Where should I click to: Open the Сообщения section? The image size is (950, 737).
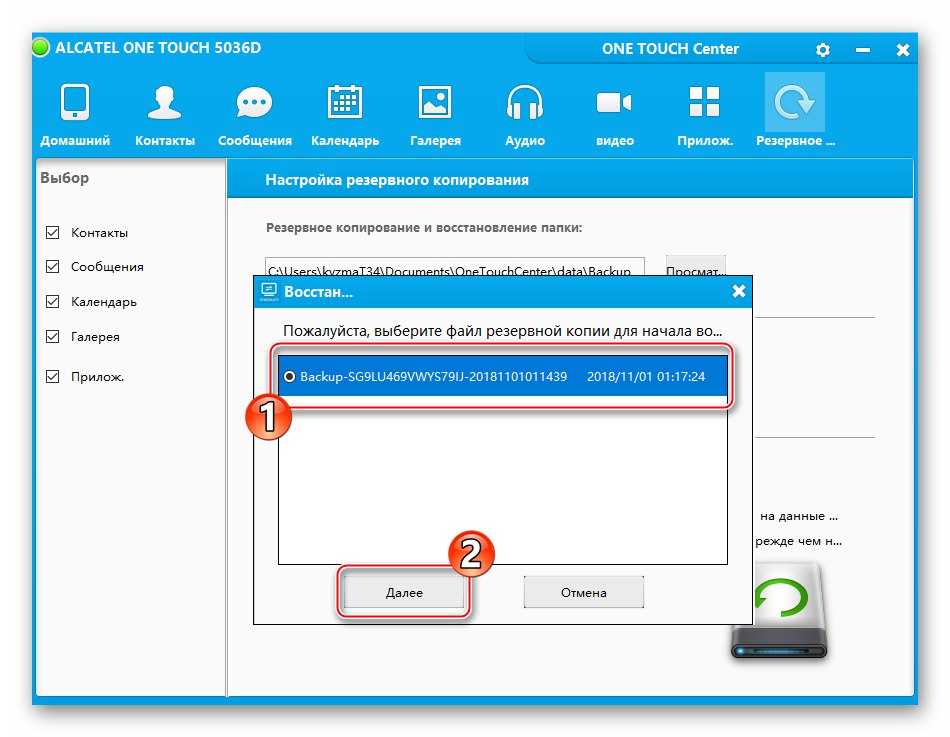254,114
